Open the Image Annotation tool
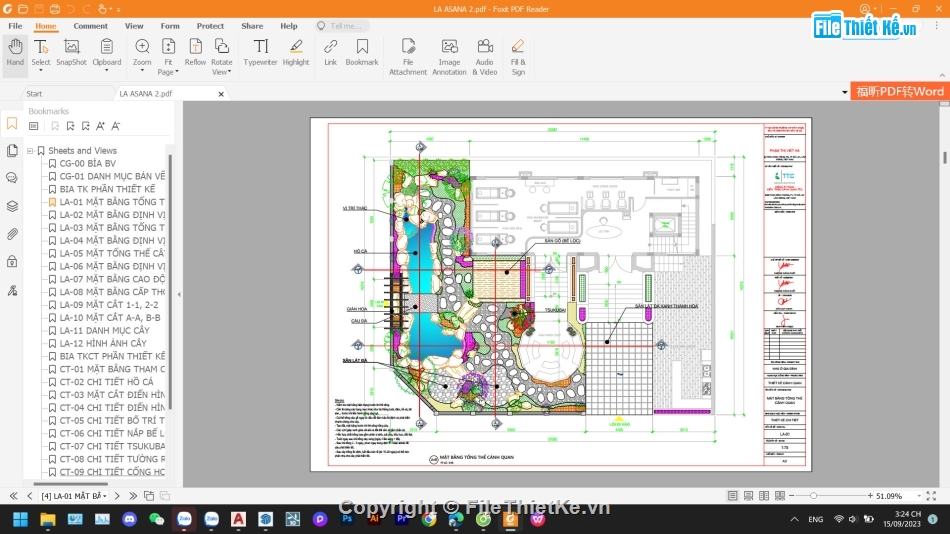This screenshot has width=950, height=534. click(449, 56)
